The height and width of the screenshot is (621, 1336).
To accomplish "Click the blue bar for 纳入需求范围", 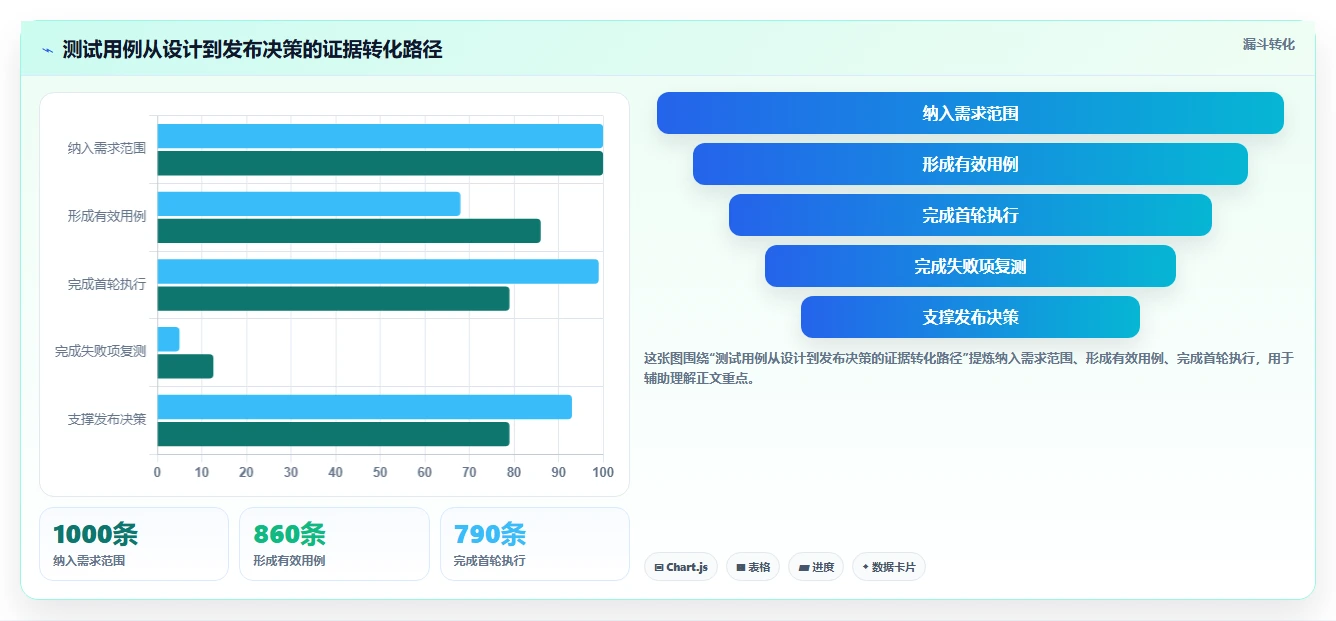I will tap(380, 136).
